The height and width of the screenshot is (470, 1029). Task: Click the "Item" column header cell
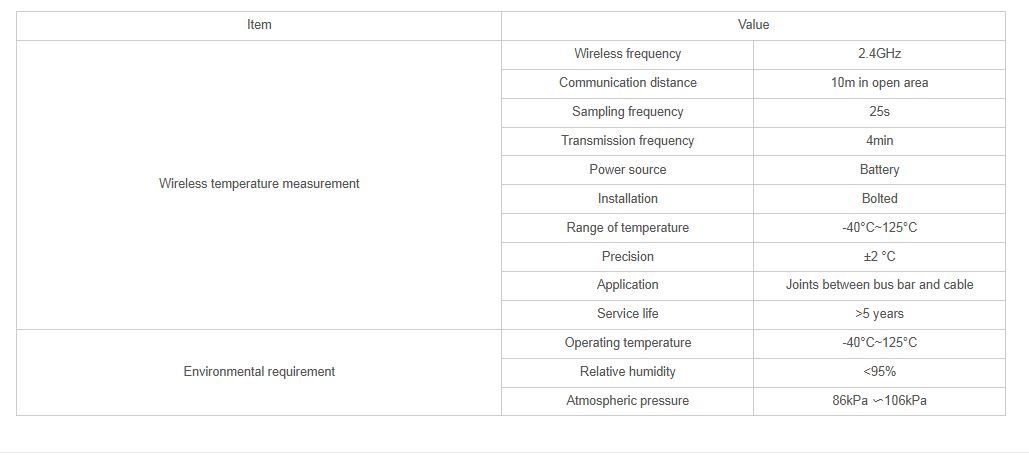point(259,25)
